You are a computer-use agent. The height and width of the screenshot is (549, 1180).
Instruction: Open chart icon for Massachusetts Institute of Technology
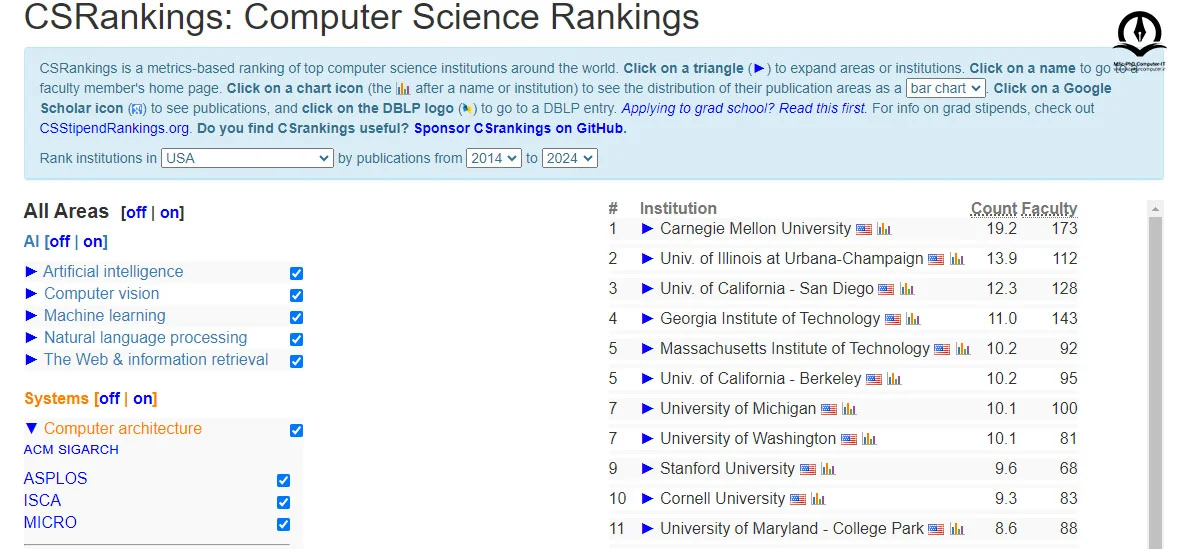(x=963, y=350)
